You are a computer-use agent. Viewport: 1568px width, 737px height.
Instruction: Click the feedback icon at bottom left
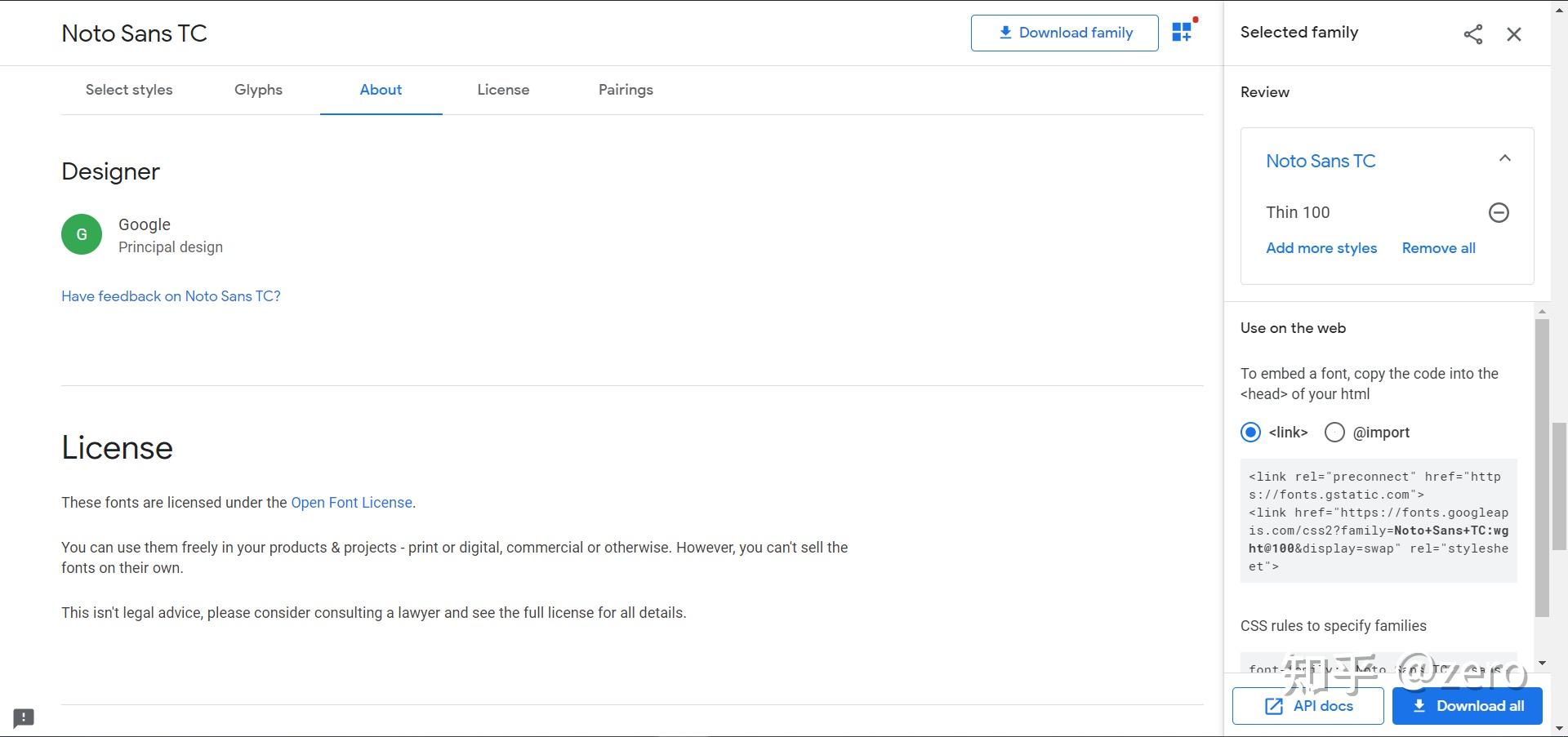tap(24, 717)
